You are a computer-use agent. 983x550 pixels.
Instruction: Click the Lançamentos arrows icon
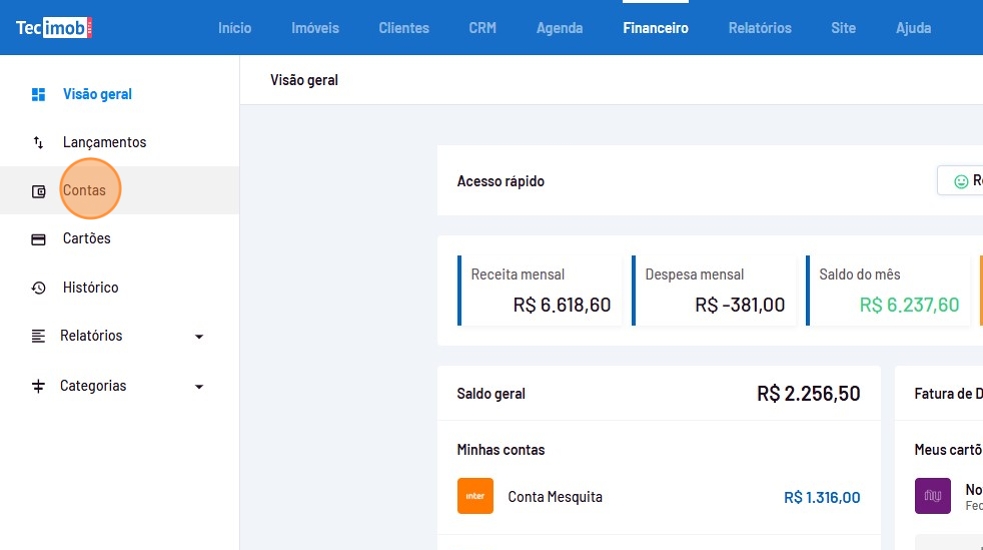click(38, 142)
